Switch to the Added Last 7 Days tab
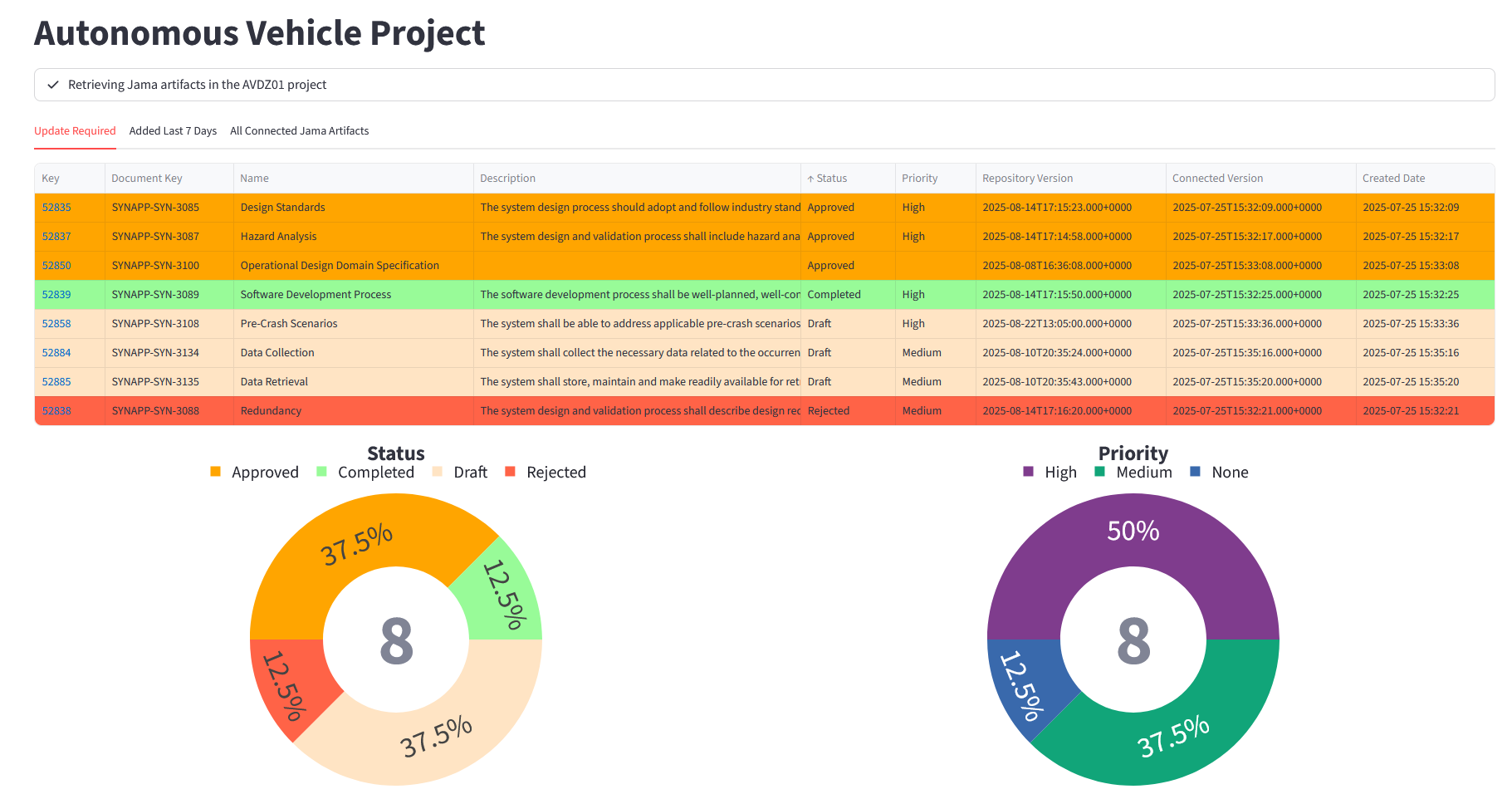Screen dimensions: 1512x794 tap(173, 131)
